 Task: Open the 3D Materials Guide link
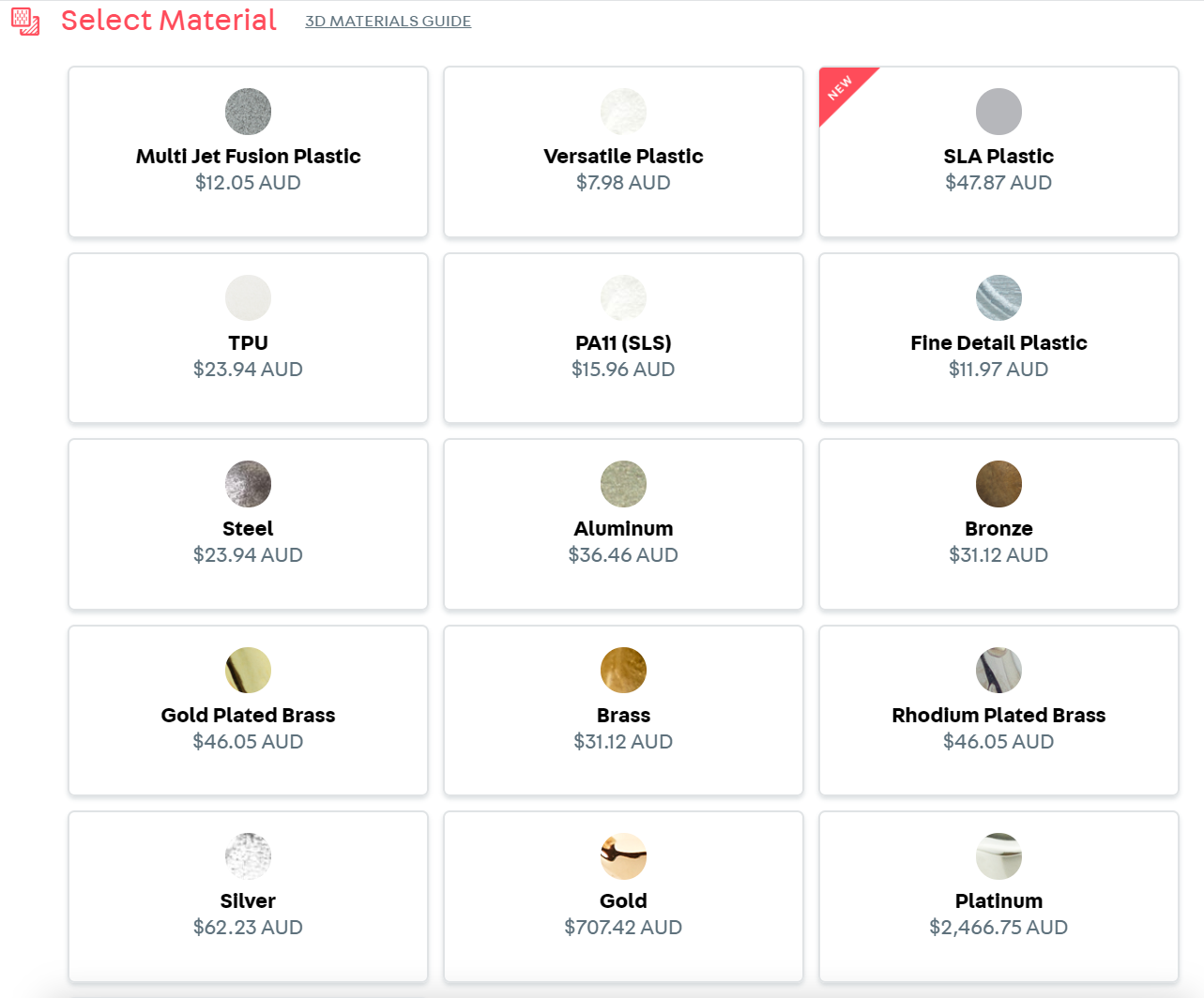388,21
